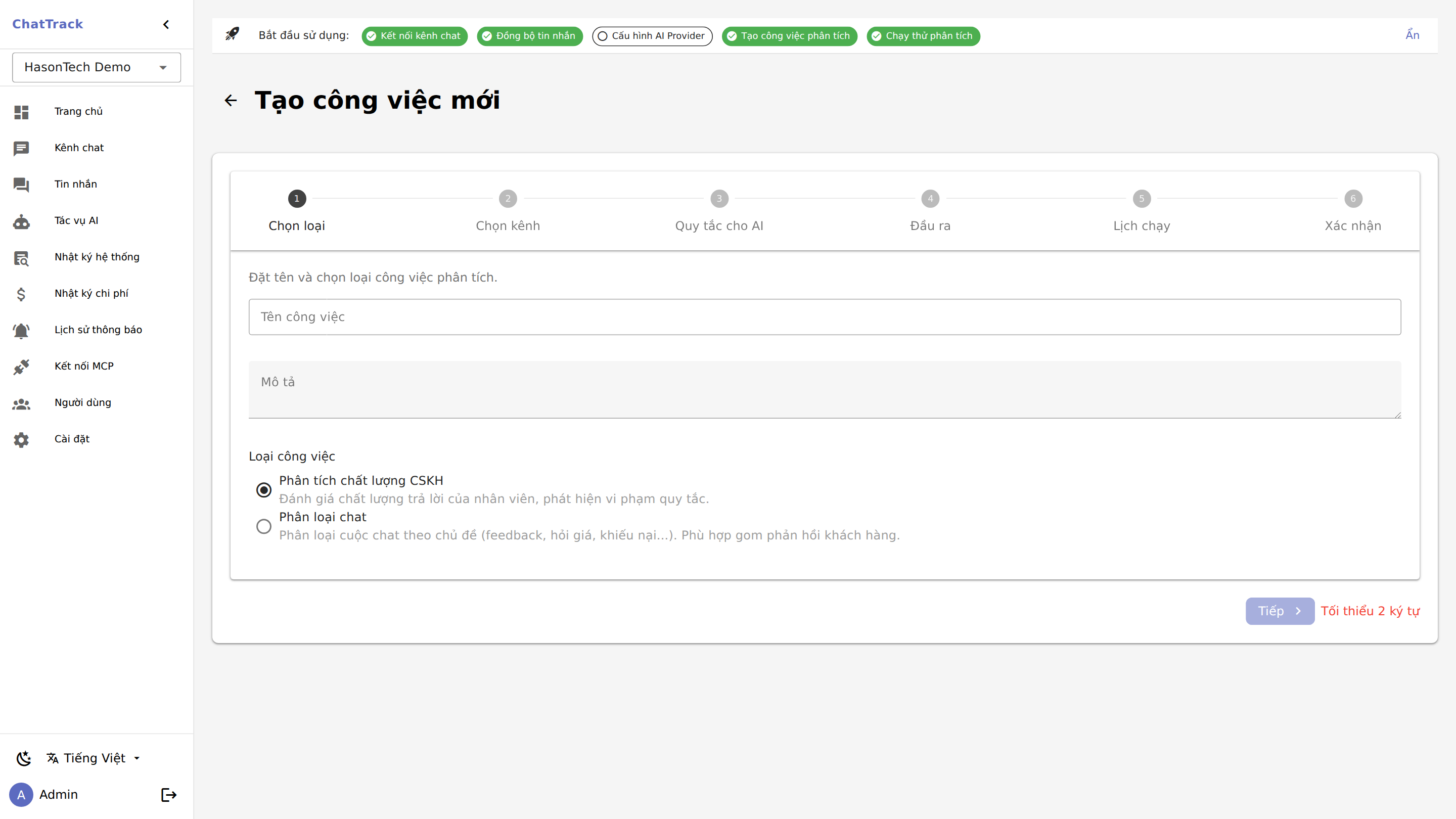Select Phân loại chat radio option
The height and width of the screenshot is (819, 1456).
point(263,526)
